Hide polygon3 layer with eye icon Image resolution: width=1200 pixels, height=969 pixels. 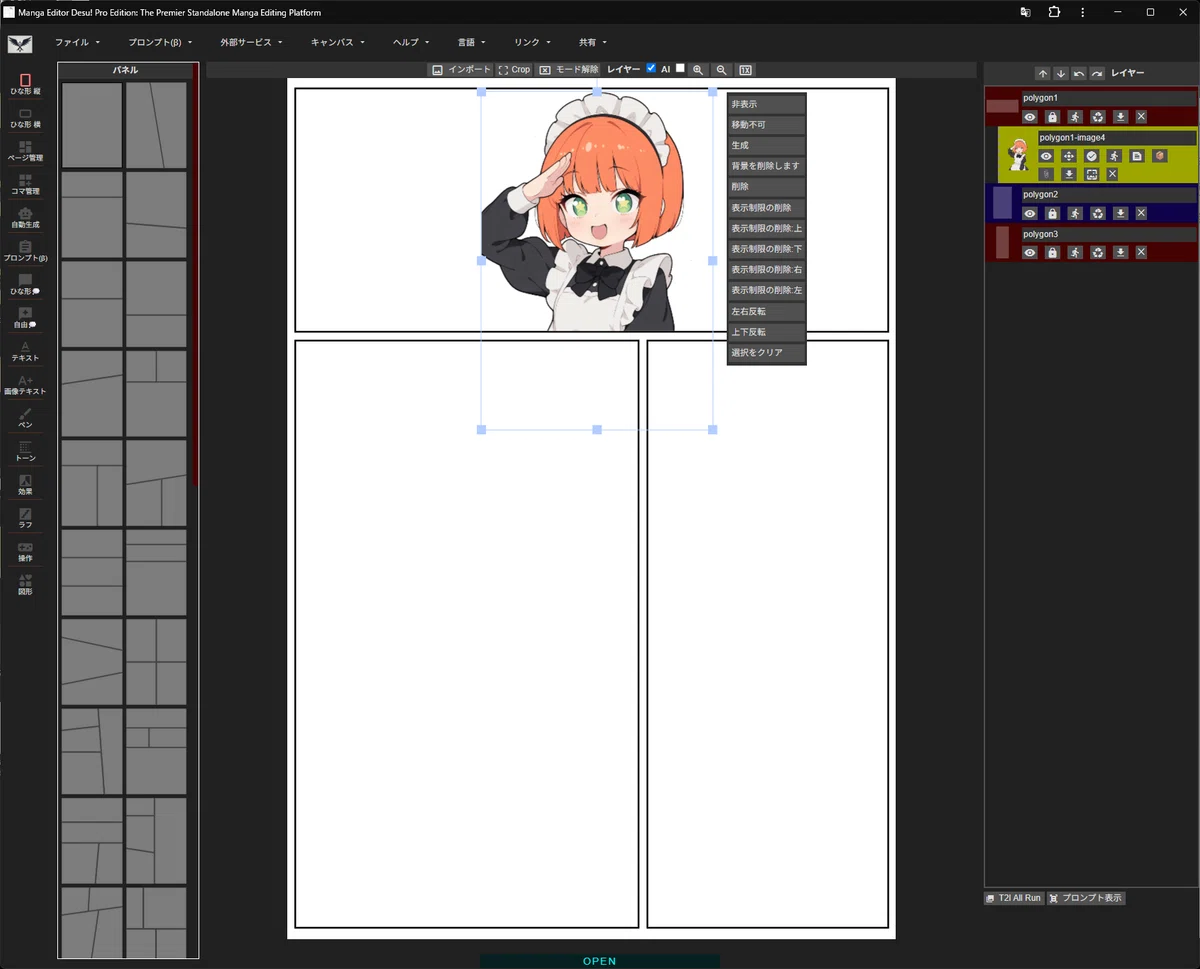coord(1030,253)
